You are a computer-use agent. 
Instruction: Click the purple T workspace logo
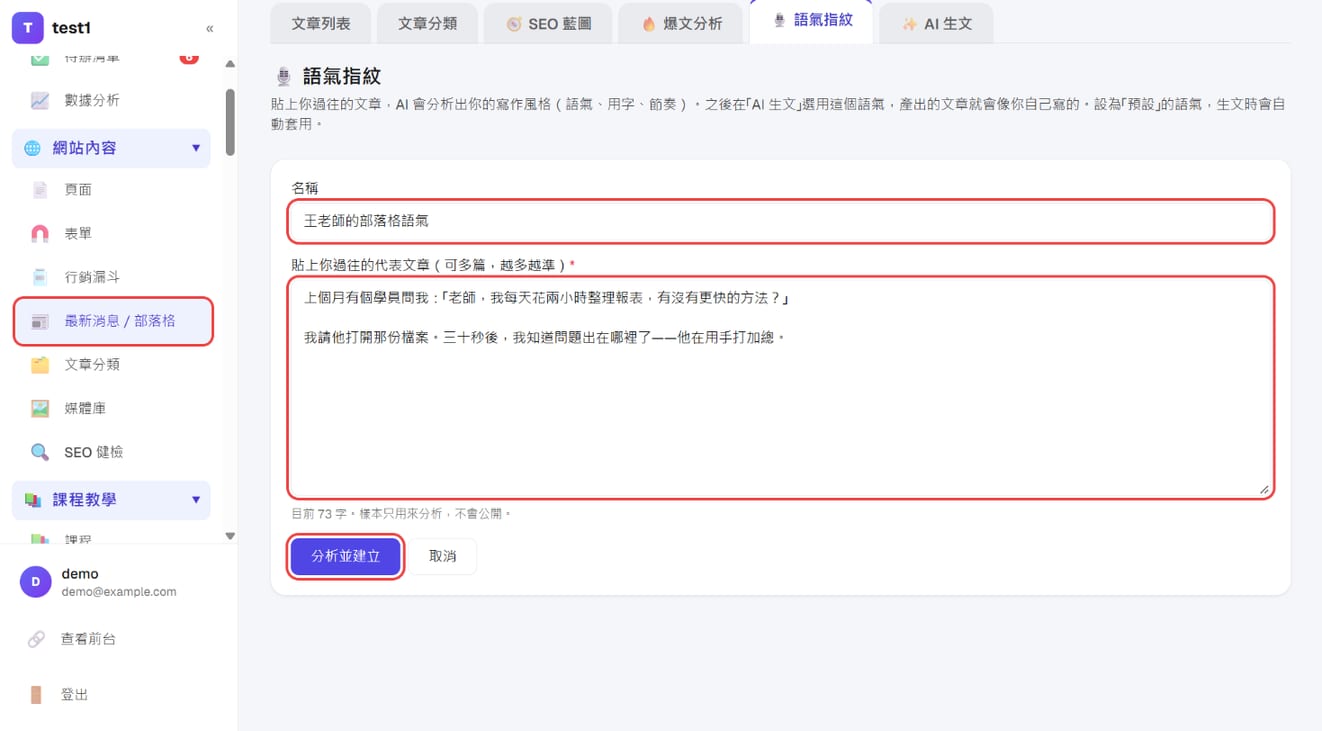tap(27, 28)
